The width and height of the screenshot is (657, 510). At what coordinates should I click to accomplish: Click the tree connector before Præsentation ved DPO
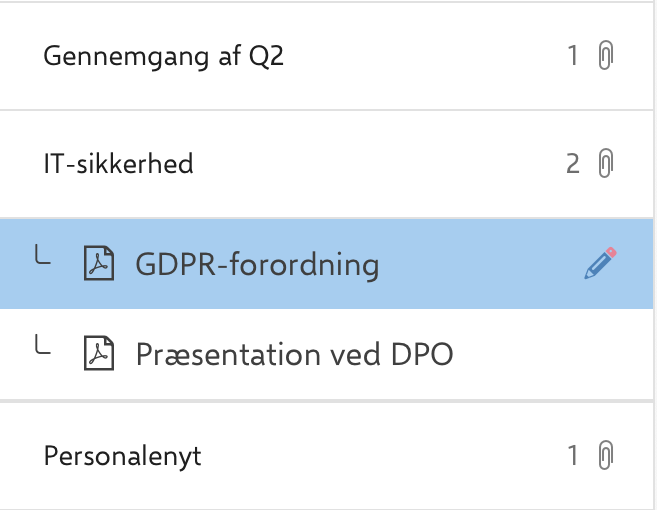[42, 348]
